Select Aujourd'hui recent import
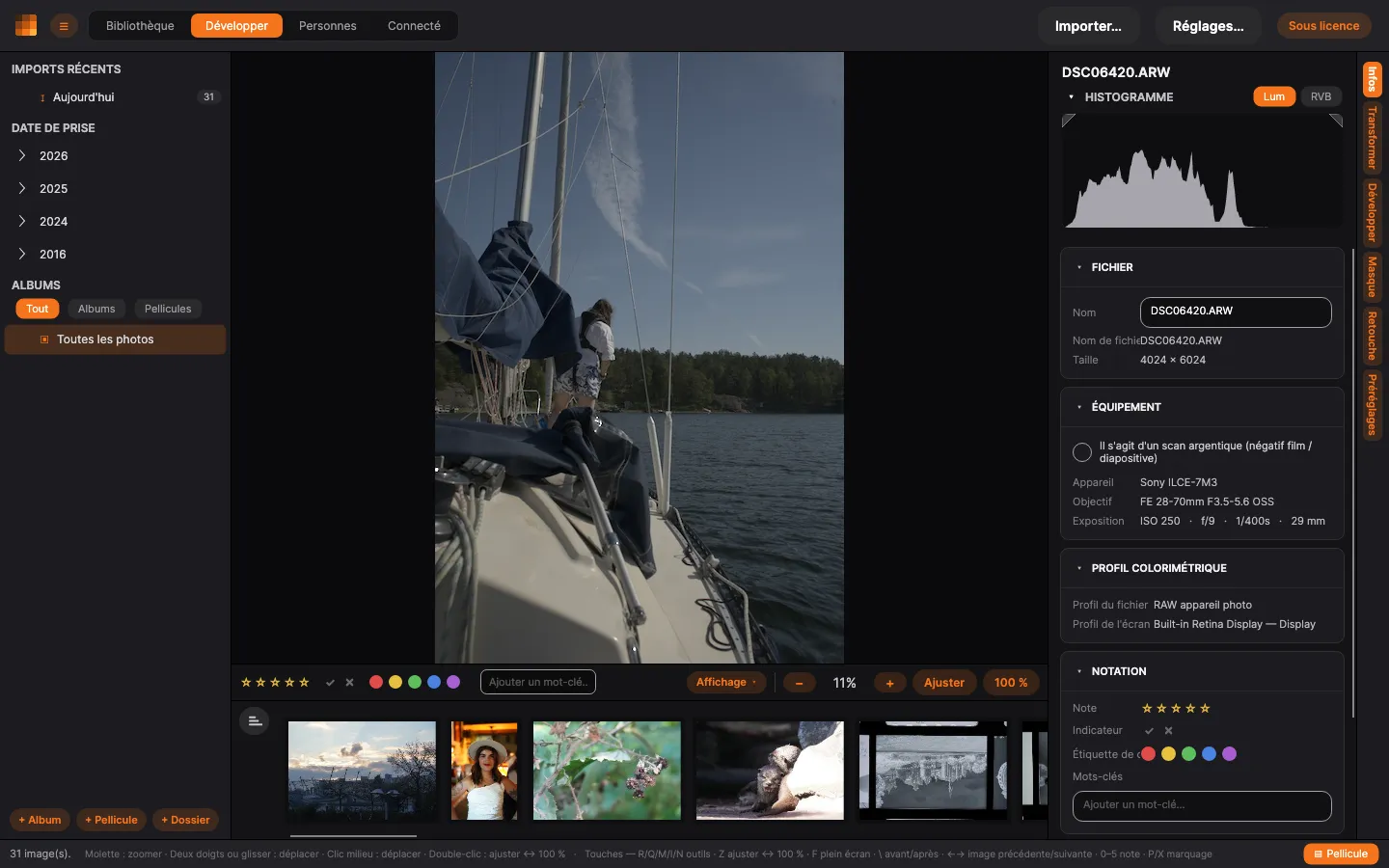 pos(116,97)
